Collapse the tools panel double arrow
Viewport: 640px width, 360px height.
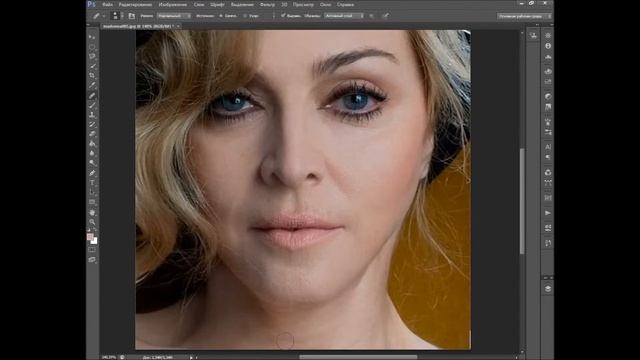pos(89,25)
